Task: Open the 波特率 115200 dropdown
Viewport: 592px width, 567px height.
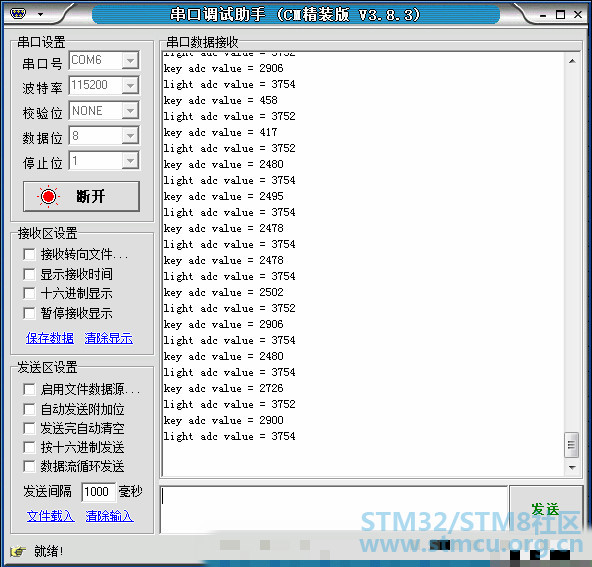Action: pyautogui.click(x=130, y=86)
